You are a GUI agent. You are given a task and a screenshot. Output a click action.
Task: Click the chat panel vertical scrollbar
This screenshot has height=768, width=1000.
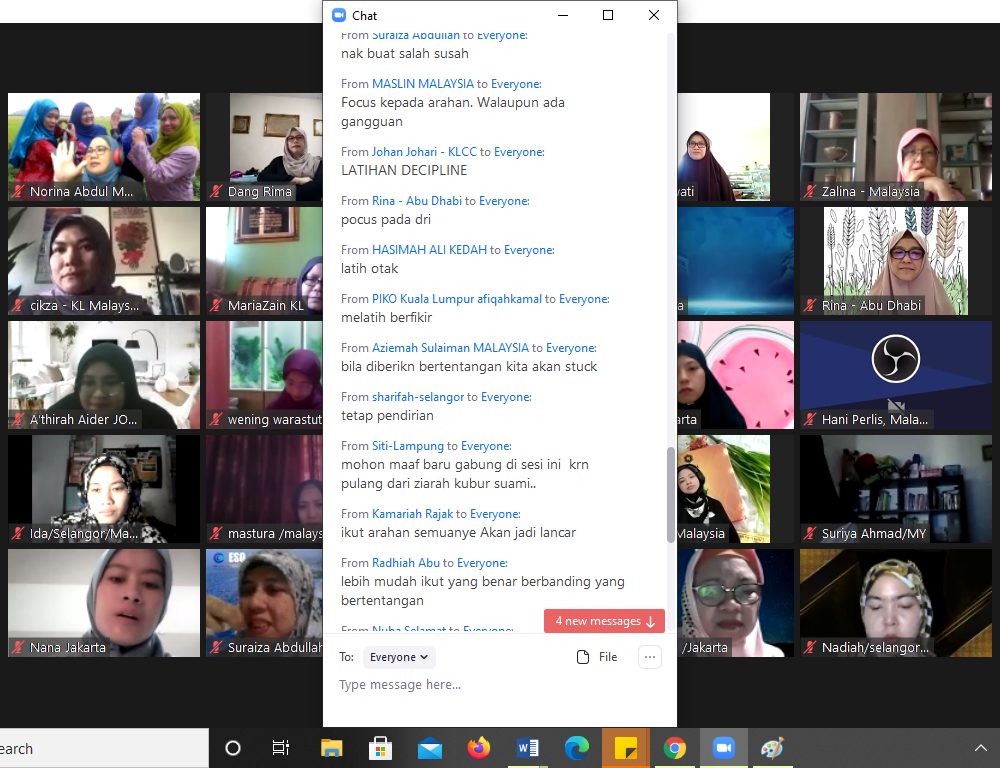point(671,494)
